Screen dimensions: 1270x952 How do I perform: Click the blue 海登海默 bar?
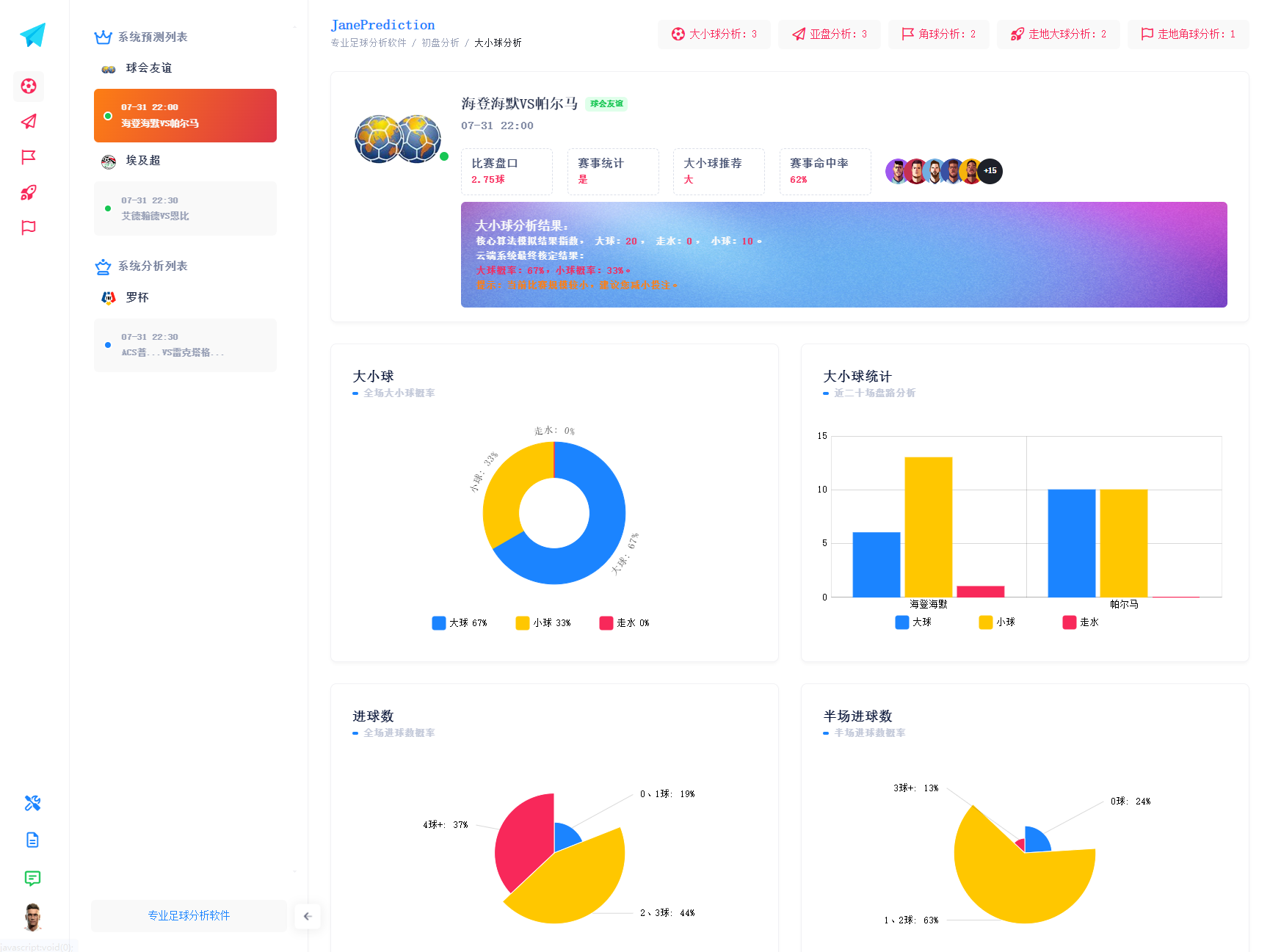pos(877,564)
